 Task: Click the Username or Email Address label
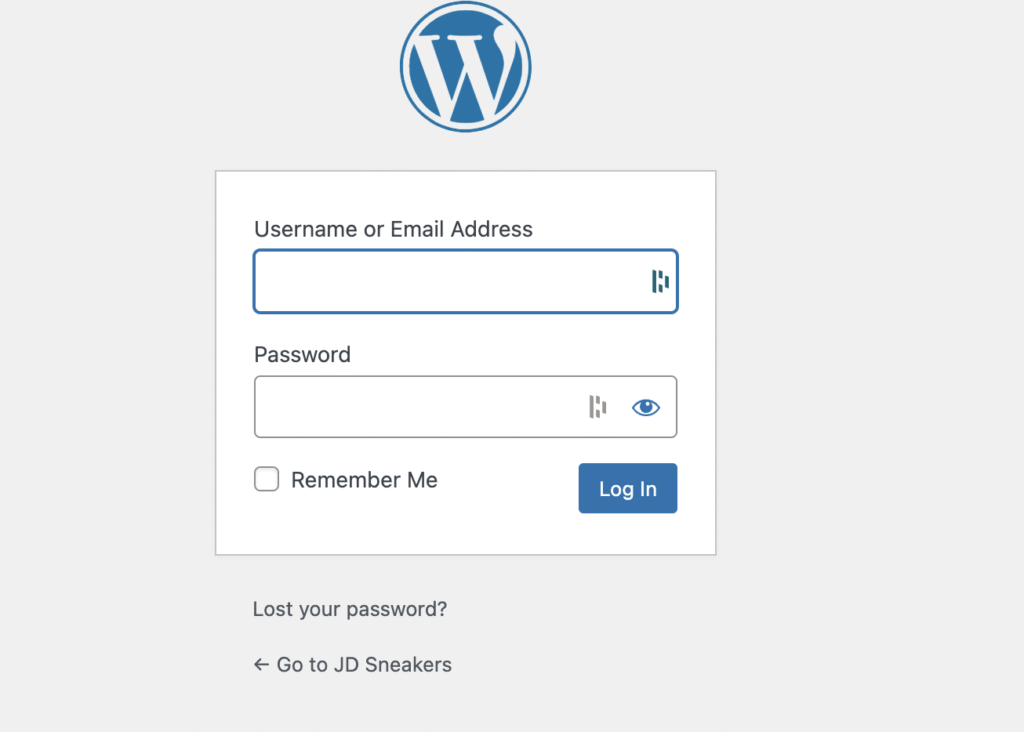[393, 229]
